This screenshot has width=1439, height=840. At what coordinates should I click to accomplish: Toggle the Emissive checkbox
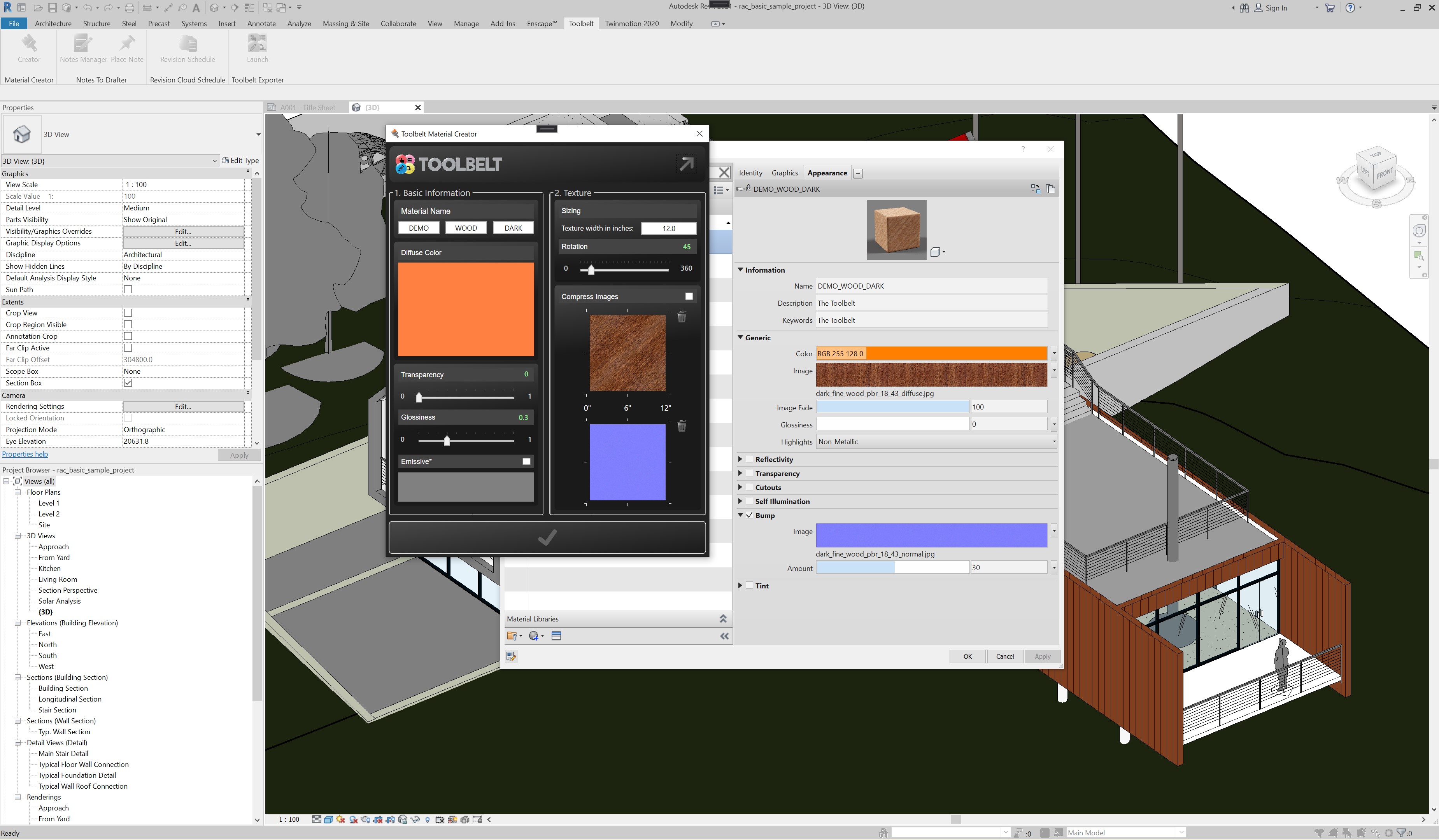[526, 461]
